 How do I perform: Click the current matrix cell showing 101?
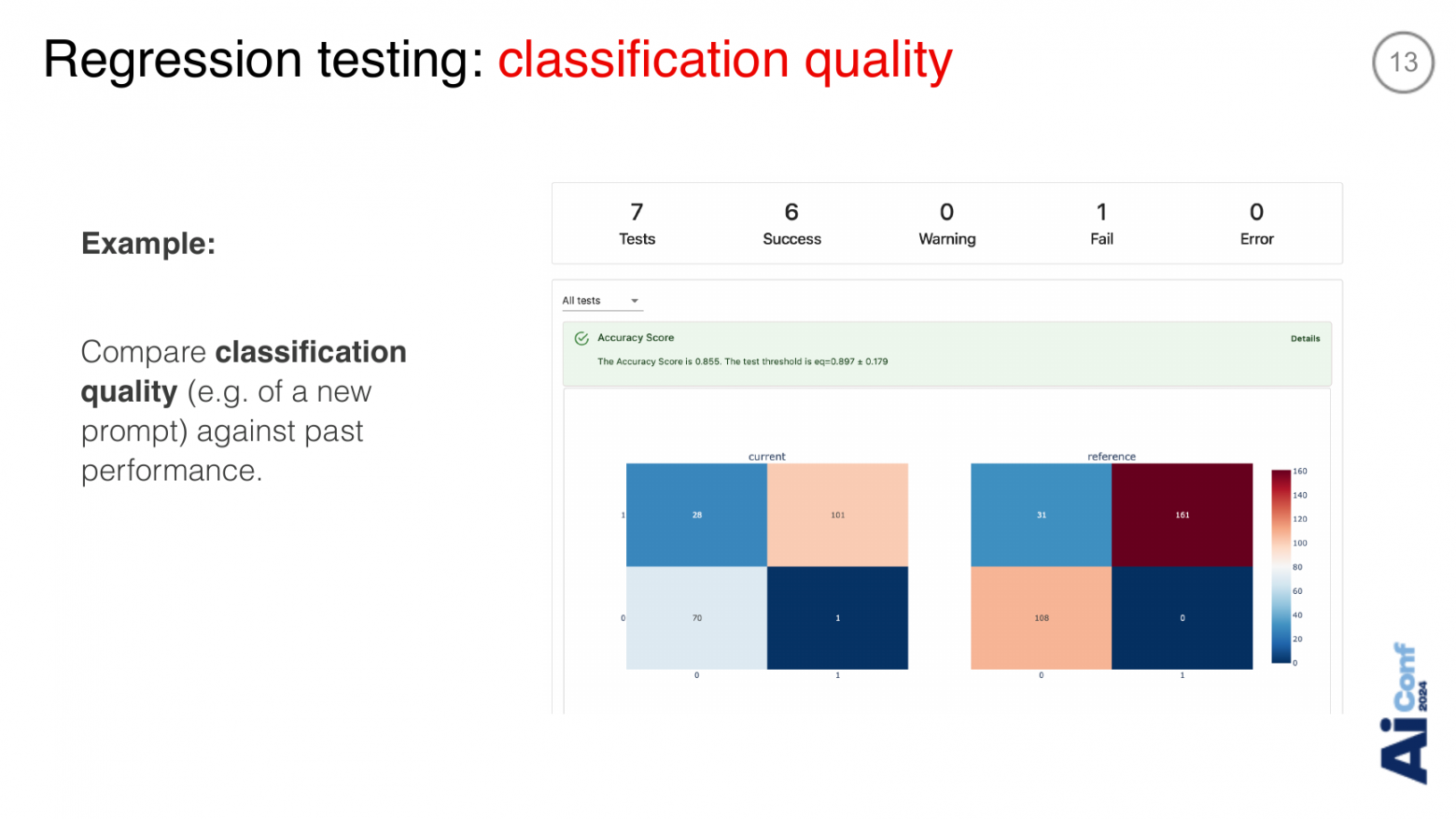[x=837, y=515]
